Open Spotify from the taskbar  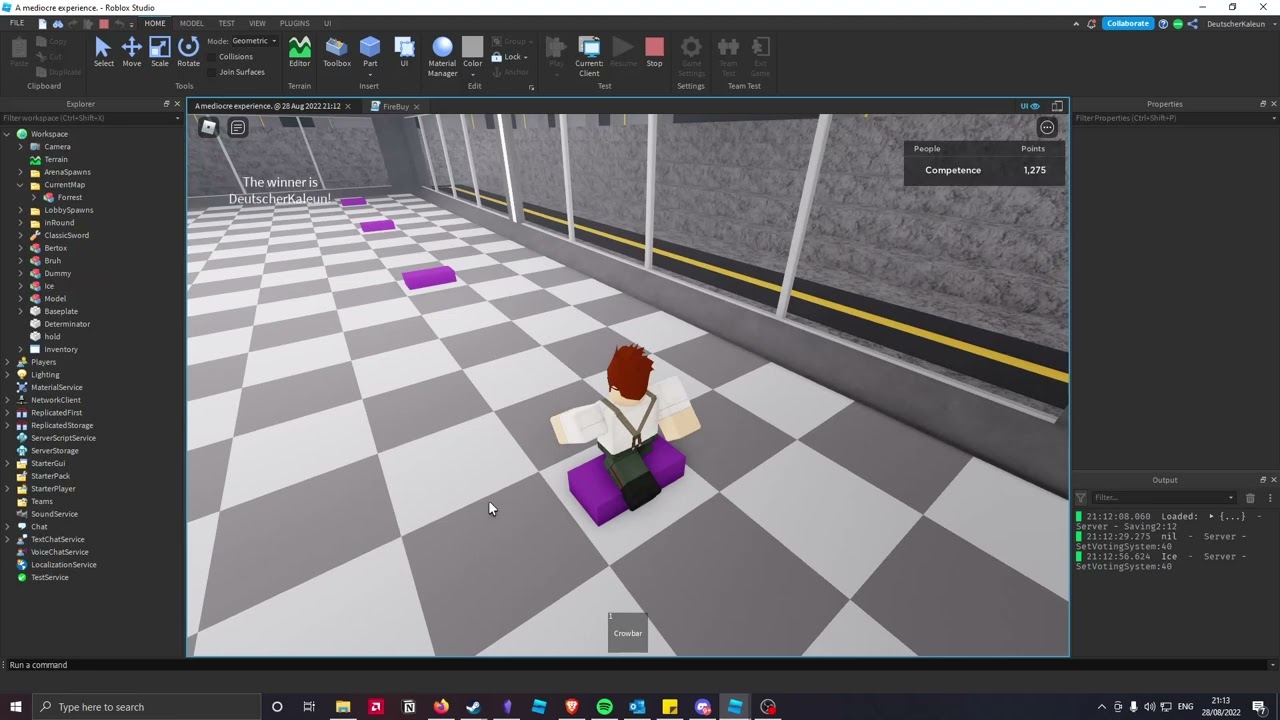[x=605, y=707]
